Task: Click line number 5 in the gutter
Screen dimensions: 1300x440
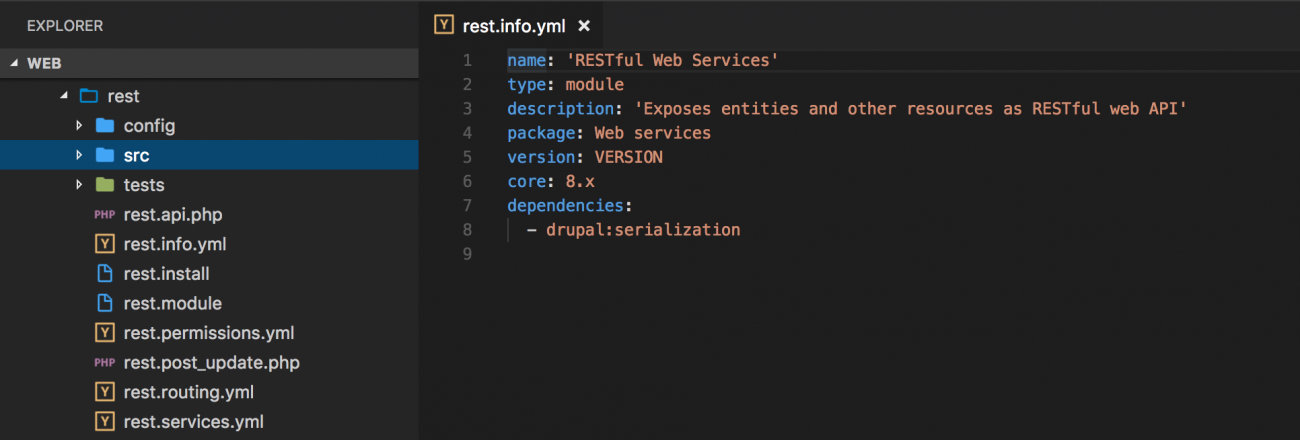Action: (x=467, y=157)
